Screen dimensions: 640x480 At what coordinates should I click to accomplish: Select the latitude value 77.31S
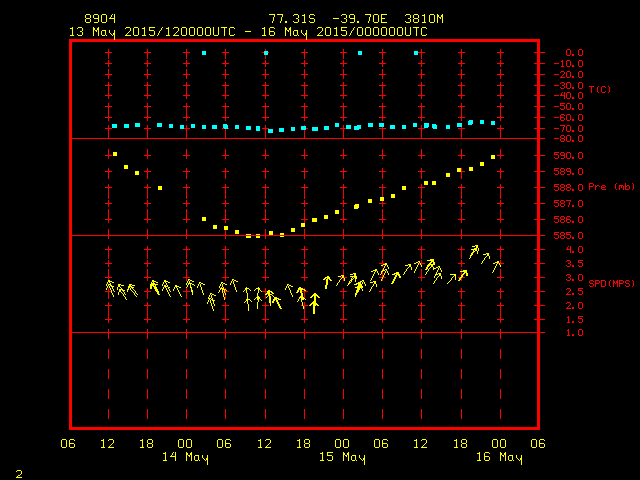point(292,19)
